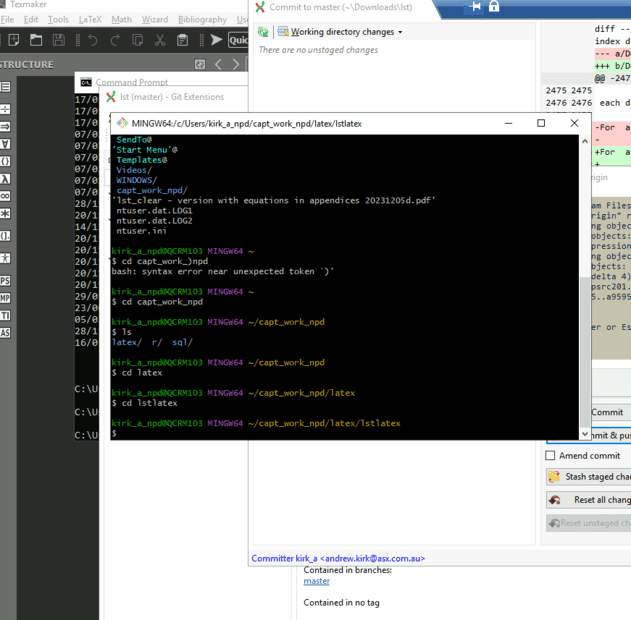Click the refresh icon in commit dialog
The height and width of the screenshot is (620, 631).
tap(264, 32)
